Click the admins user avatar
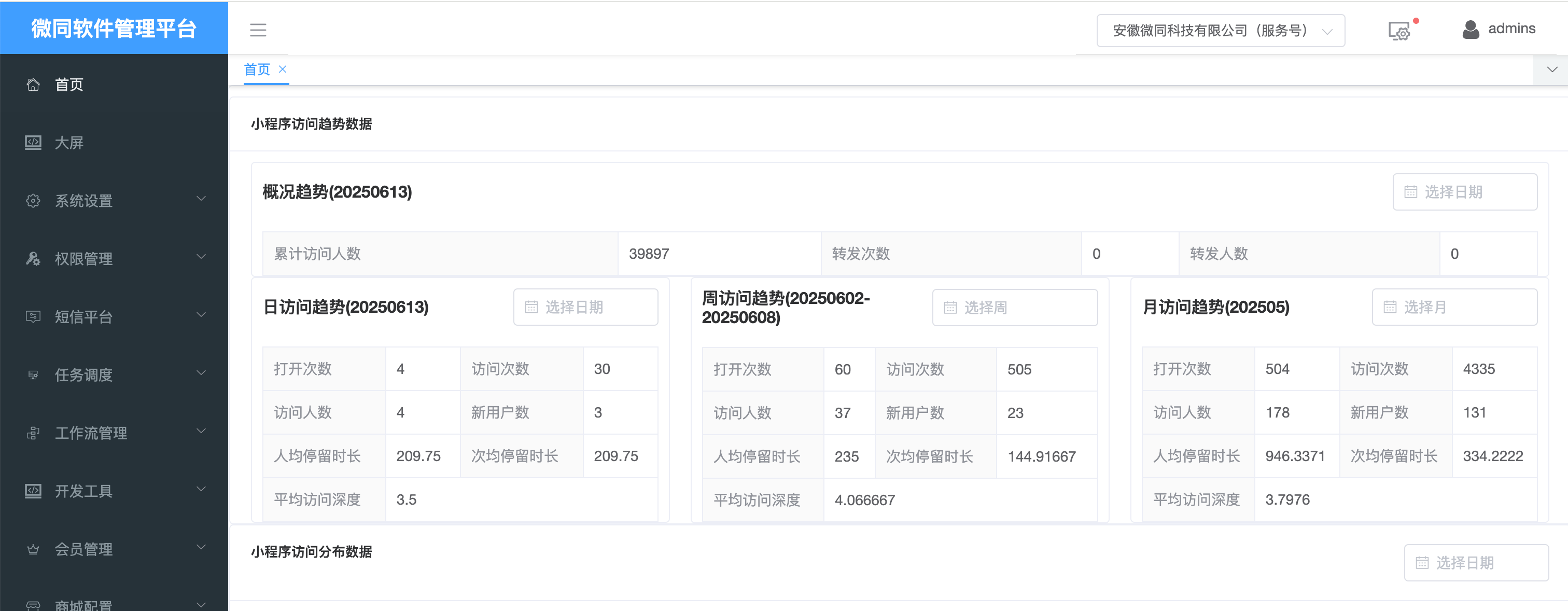This screenshot has height=611, width=1568. click(1471, 29)
